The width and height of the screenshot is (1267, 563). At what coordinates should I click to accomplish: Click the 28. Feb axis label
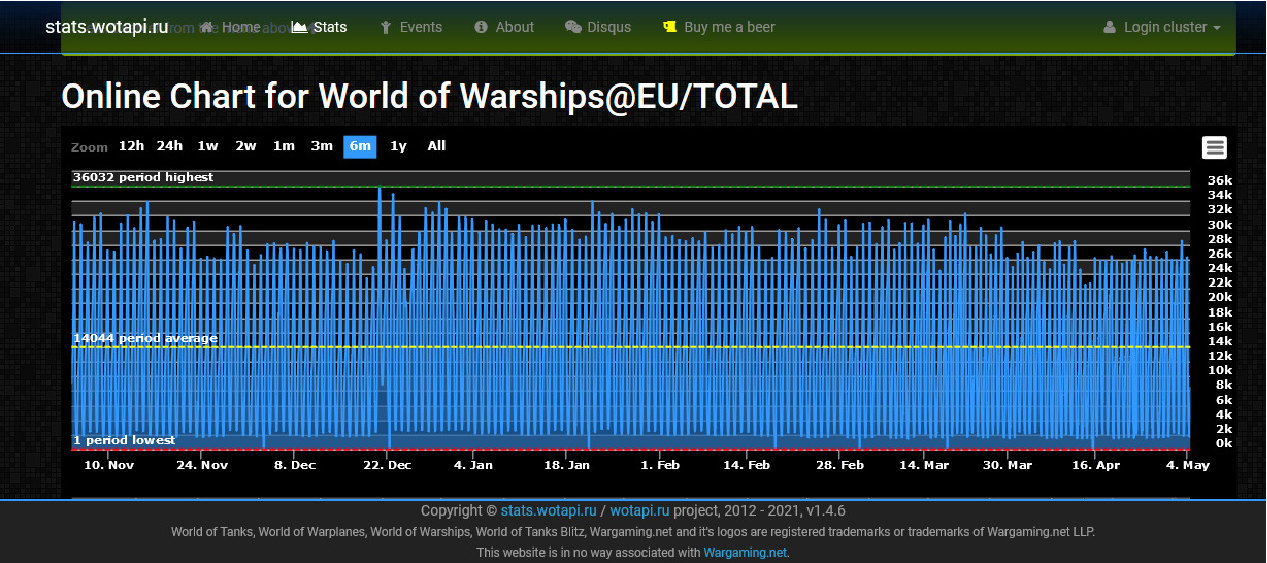click(840, 465)
